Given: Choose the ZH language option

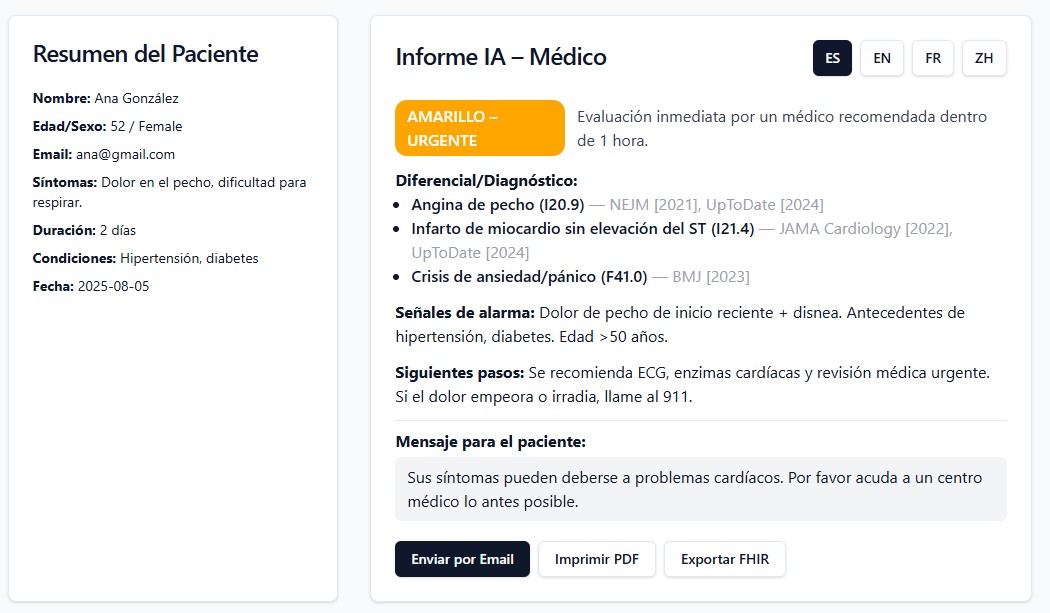Looking at the screenshot, I should [984, 58].
